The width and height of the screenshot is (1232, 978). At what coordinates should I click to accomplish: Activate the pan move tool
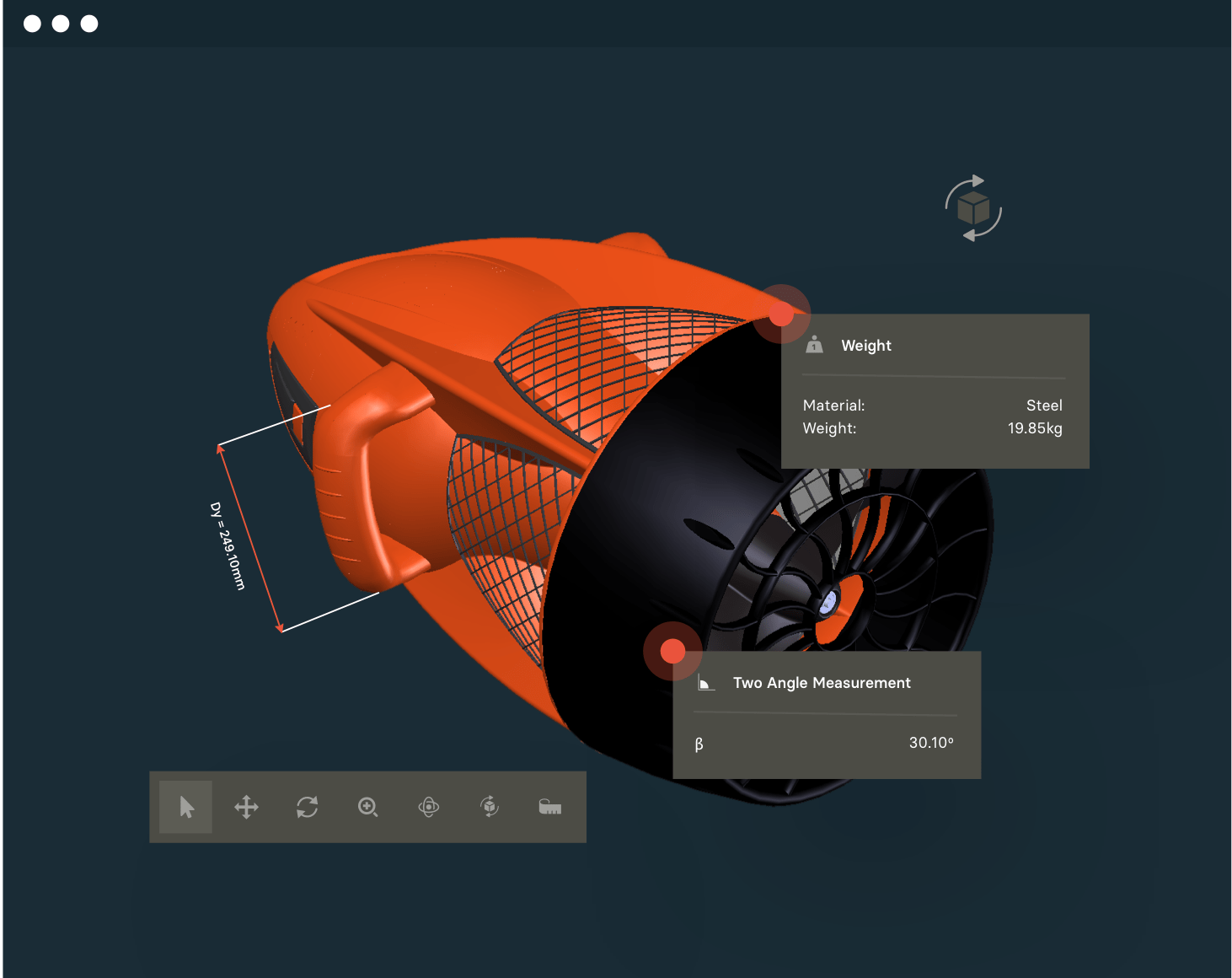[x=246, y=807]
